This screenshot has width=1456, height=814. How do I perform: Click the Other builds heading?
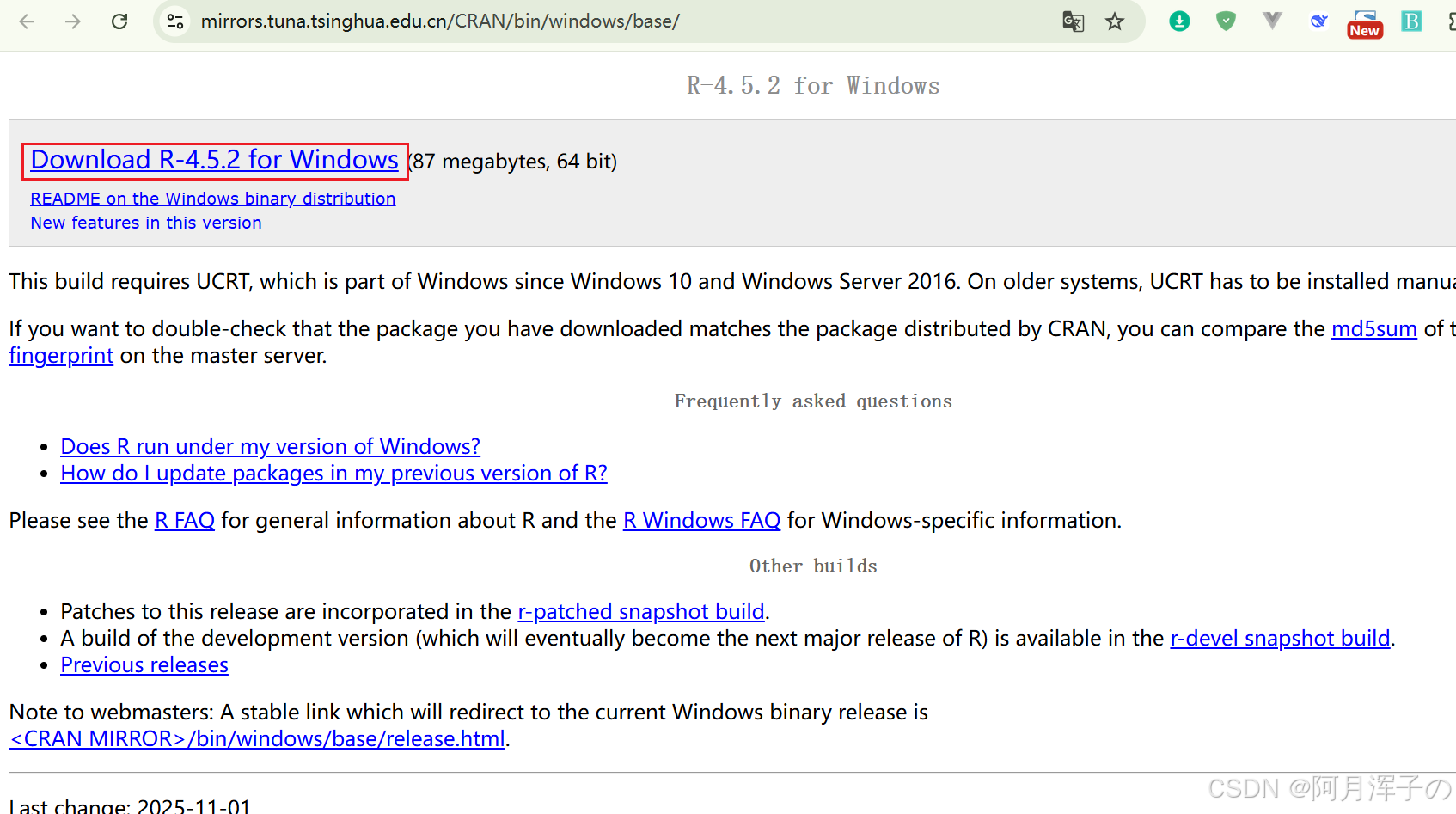[x=813, y=566]
